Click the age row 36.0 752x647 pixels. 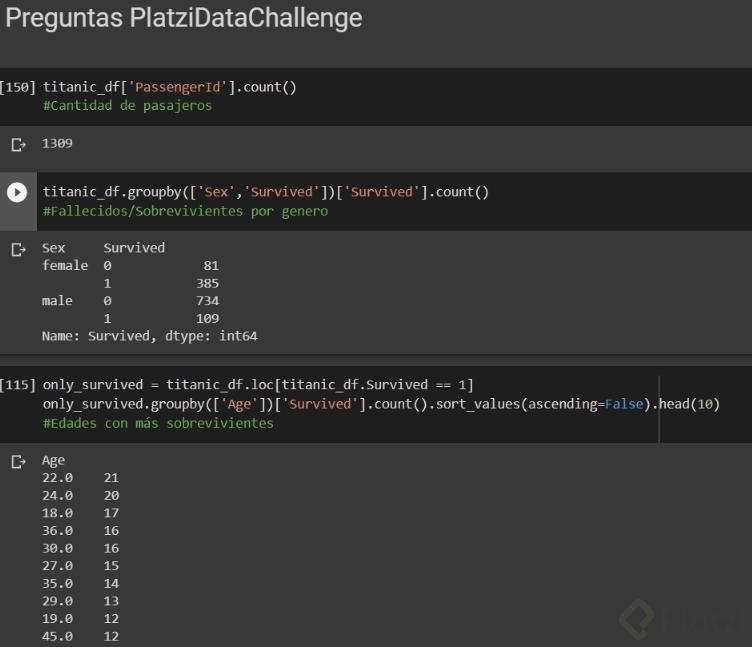point(57,531)
